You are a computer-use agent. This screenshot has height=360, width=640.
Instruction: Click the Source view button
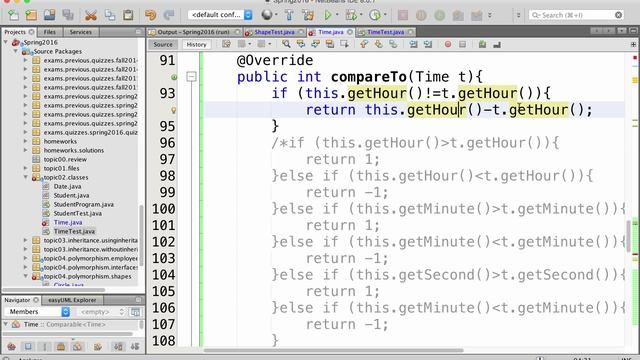click(163, 44)
